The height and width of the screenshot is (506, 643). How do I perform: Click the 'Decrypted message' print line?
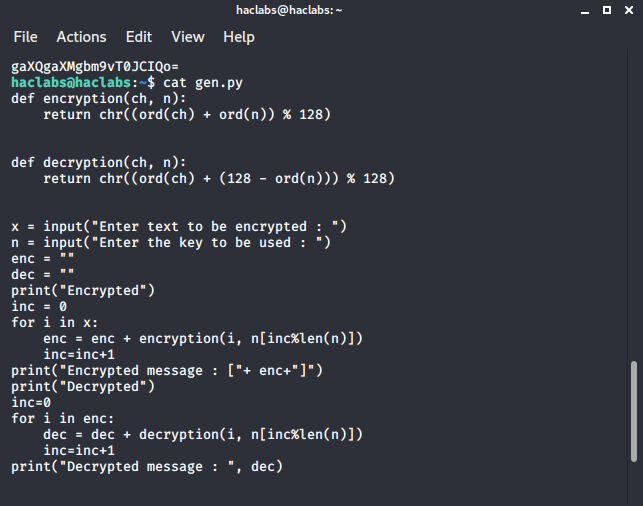(148, 466)
